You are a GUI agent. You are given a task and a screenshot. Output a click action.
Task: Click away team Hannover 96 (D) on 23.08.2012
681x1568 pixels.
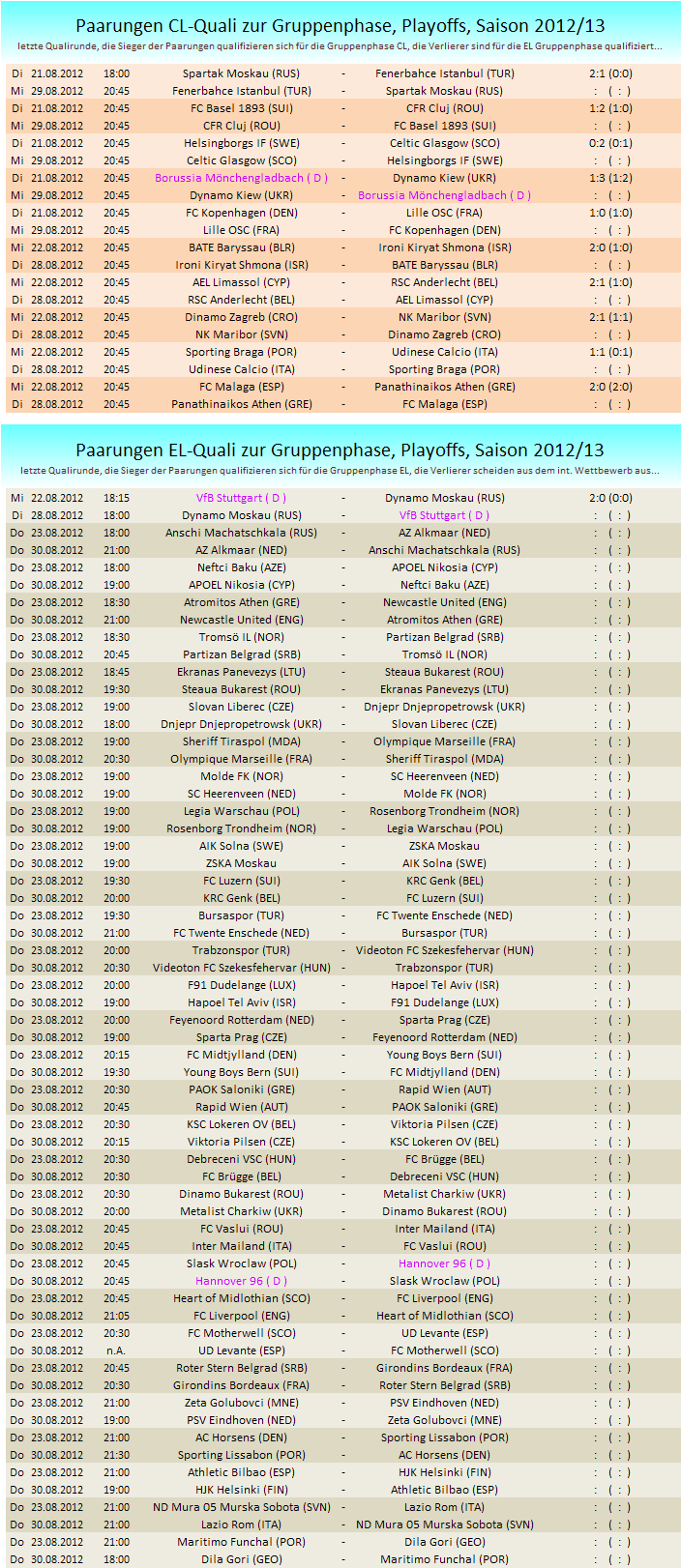444,1263
